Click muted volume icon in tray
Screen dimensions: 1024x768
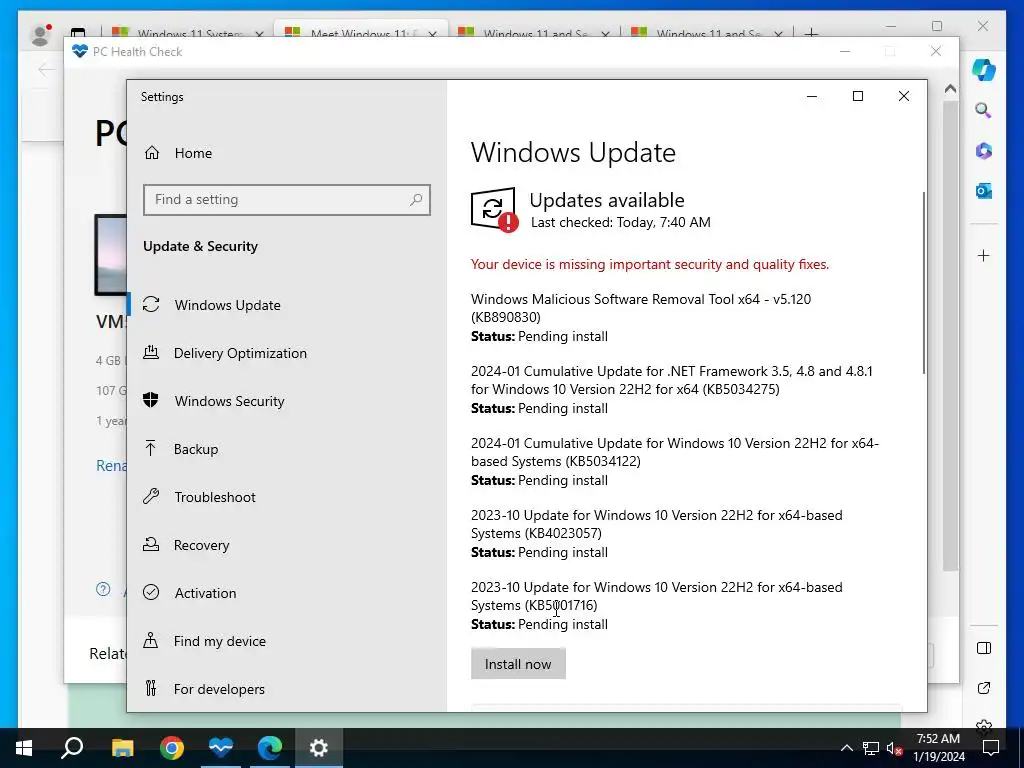pyautogui.click(x=894, y=748)
